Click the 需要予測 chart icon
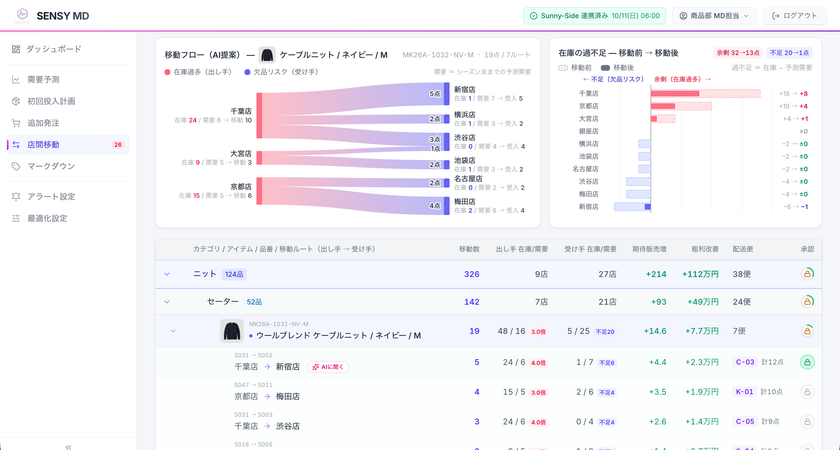 (16, 80)
